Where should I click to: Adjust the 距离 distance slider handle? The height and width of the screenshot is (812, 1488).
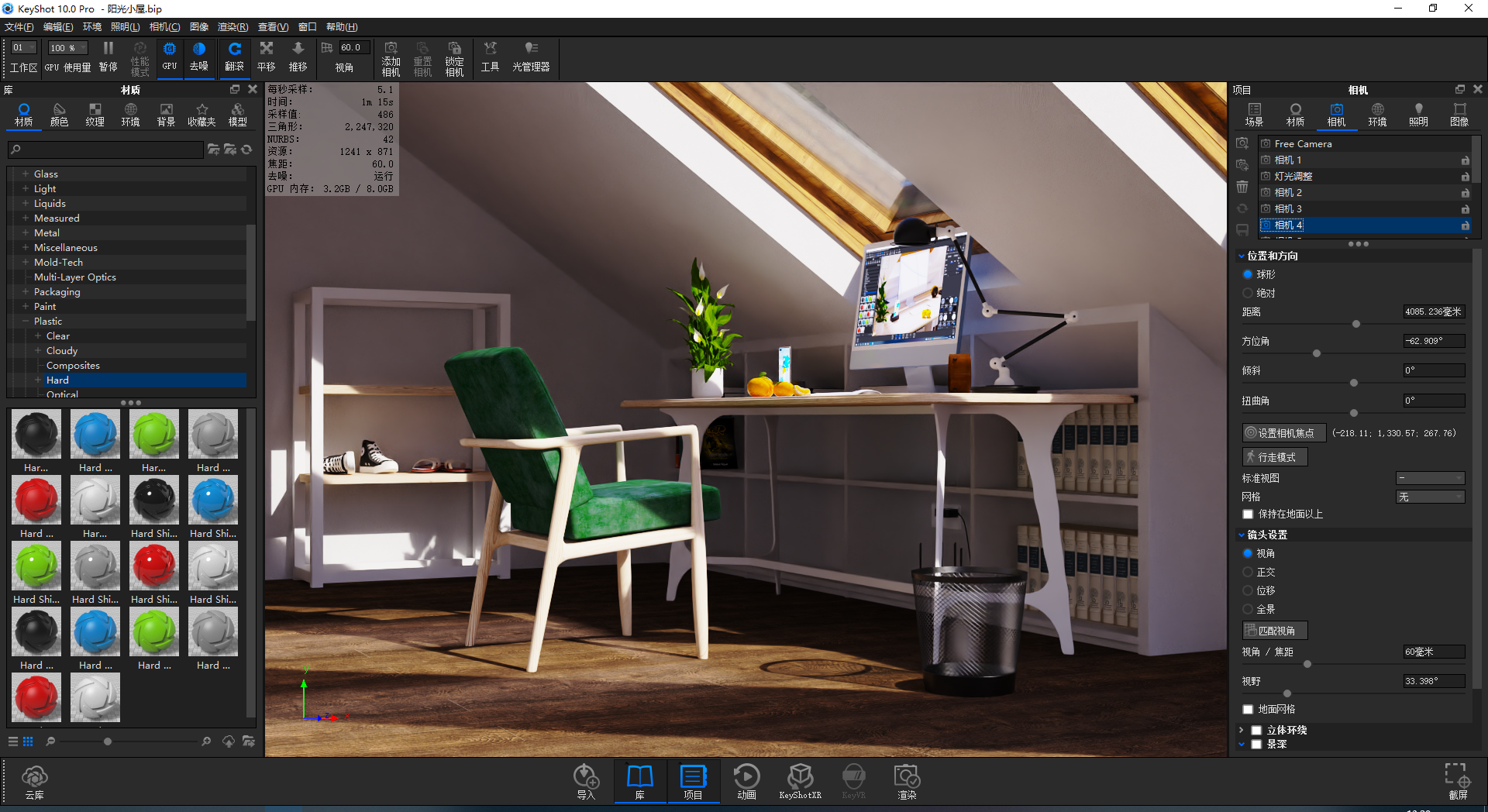[1356, 324]
